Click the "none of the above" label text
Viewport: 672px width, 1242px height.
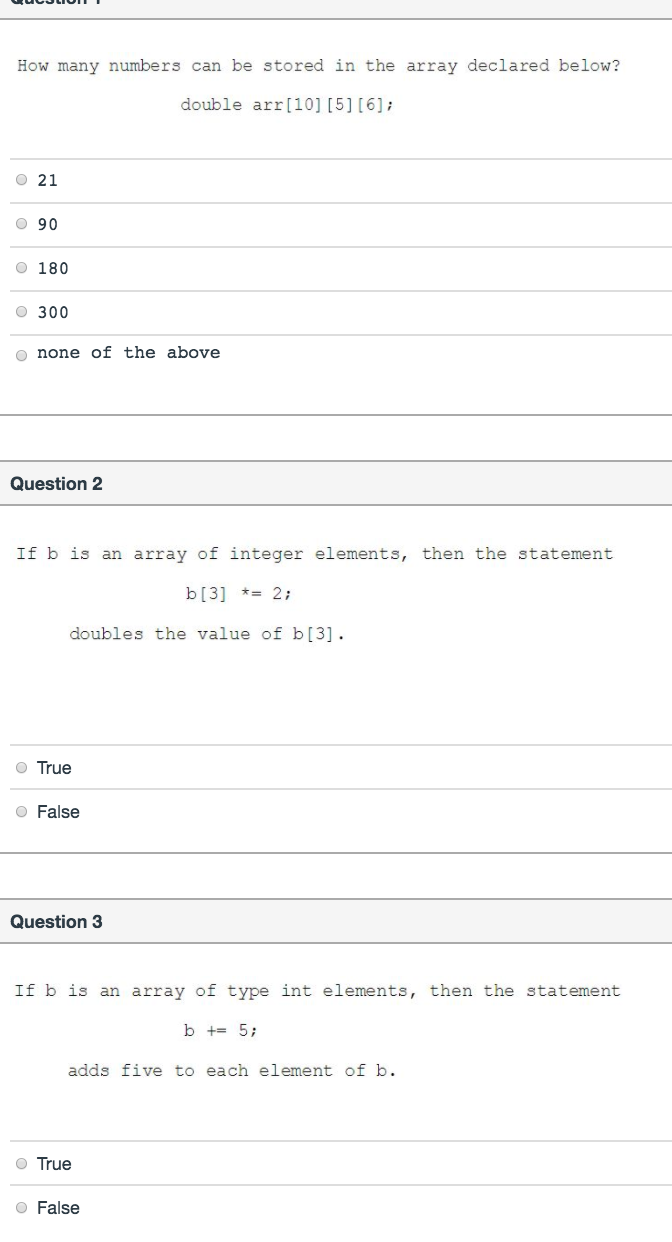(128, 353)
